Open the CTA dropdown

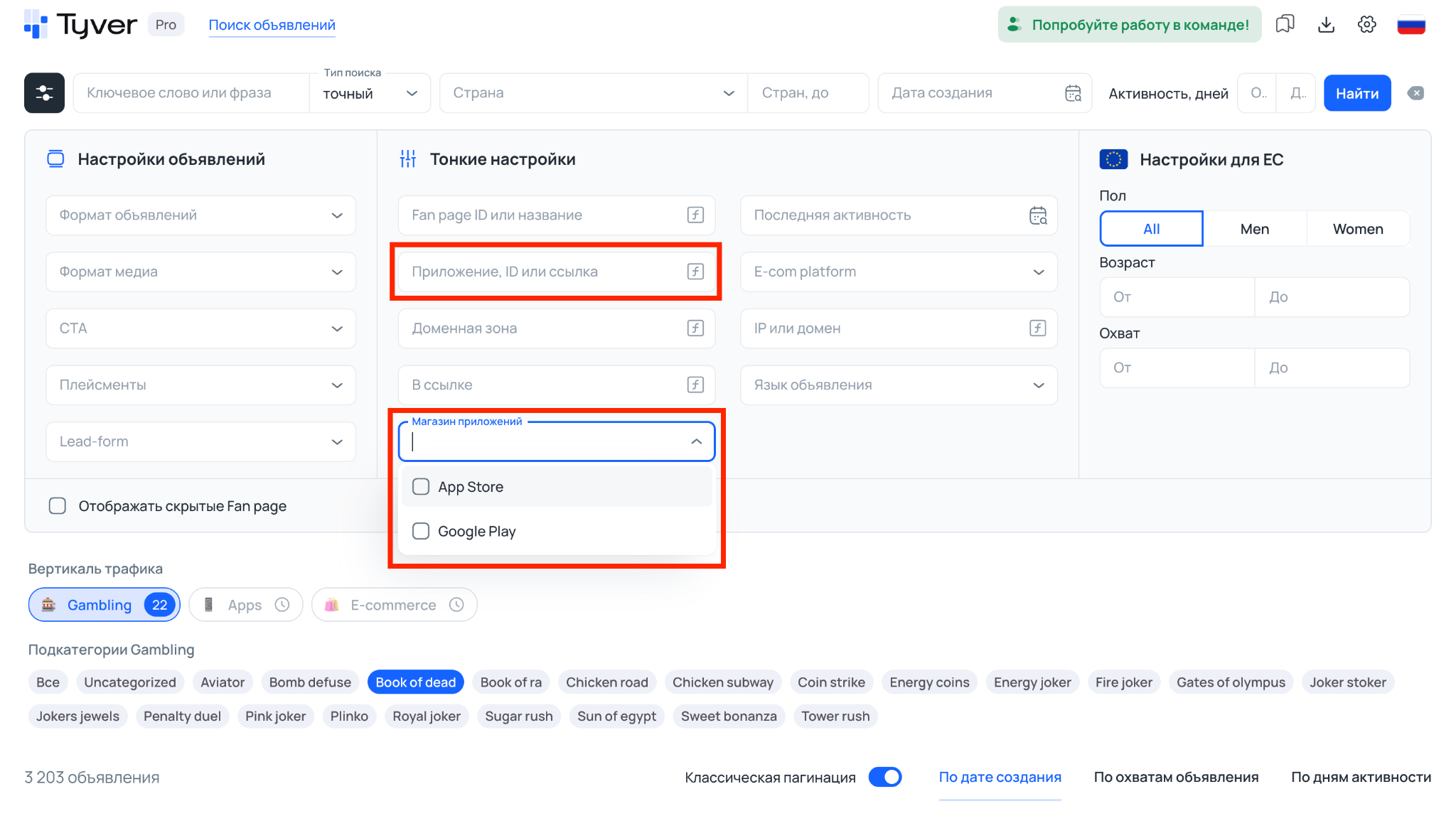201,328
